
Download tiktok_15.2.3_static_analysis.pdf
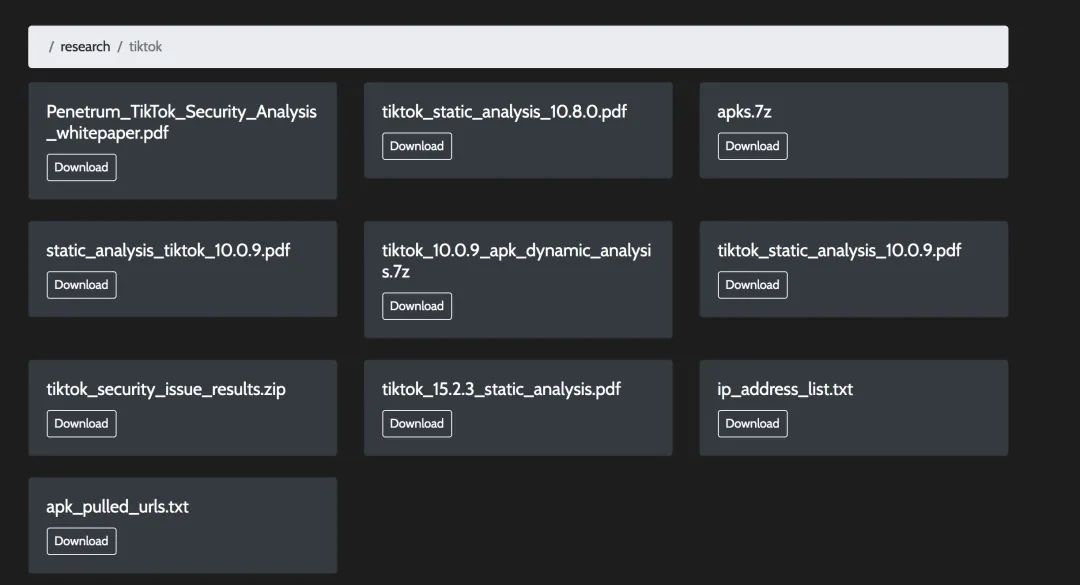pos(417,424)
